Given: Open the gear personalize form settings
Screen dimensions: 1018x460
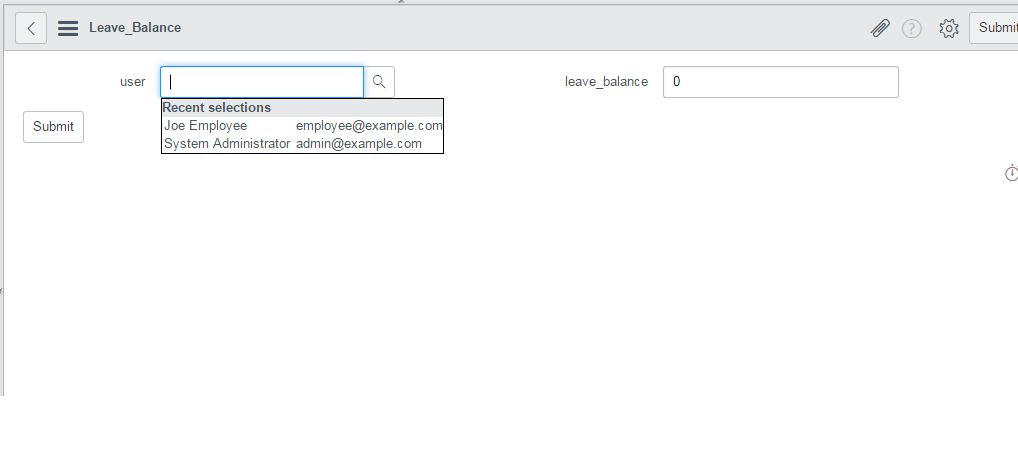Looking at the screenshot, I should (949, 29).
